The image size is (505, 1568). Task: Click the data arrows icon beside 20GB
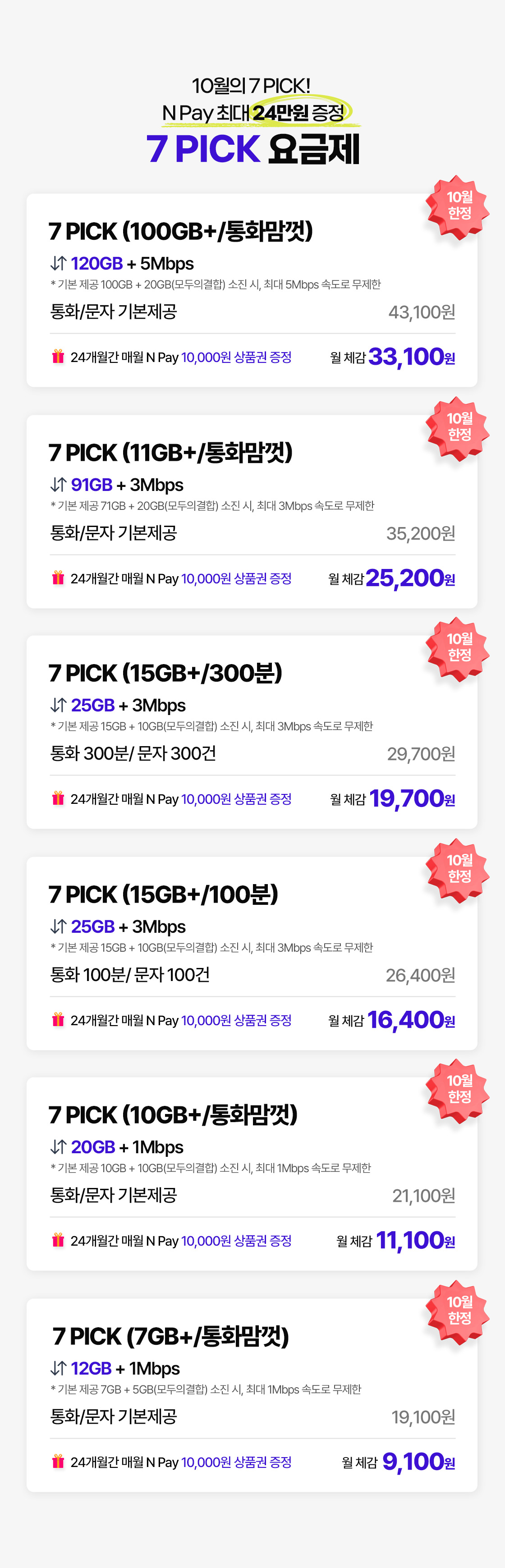[x=59, y=1147]
